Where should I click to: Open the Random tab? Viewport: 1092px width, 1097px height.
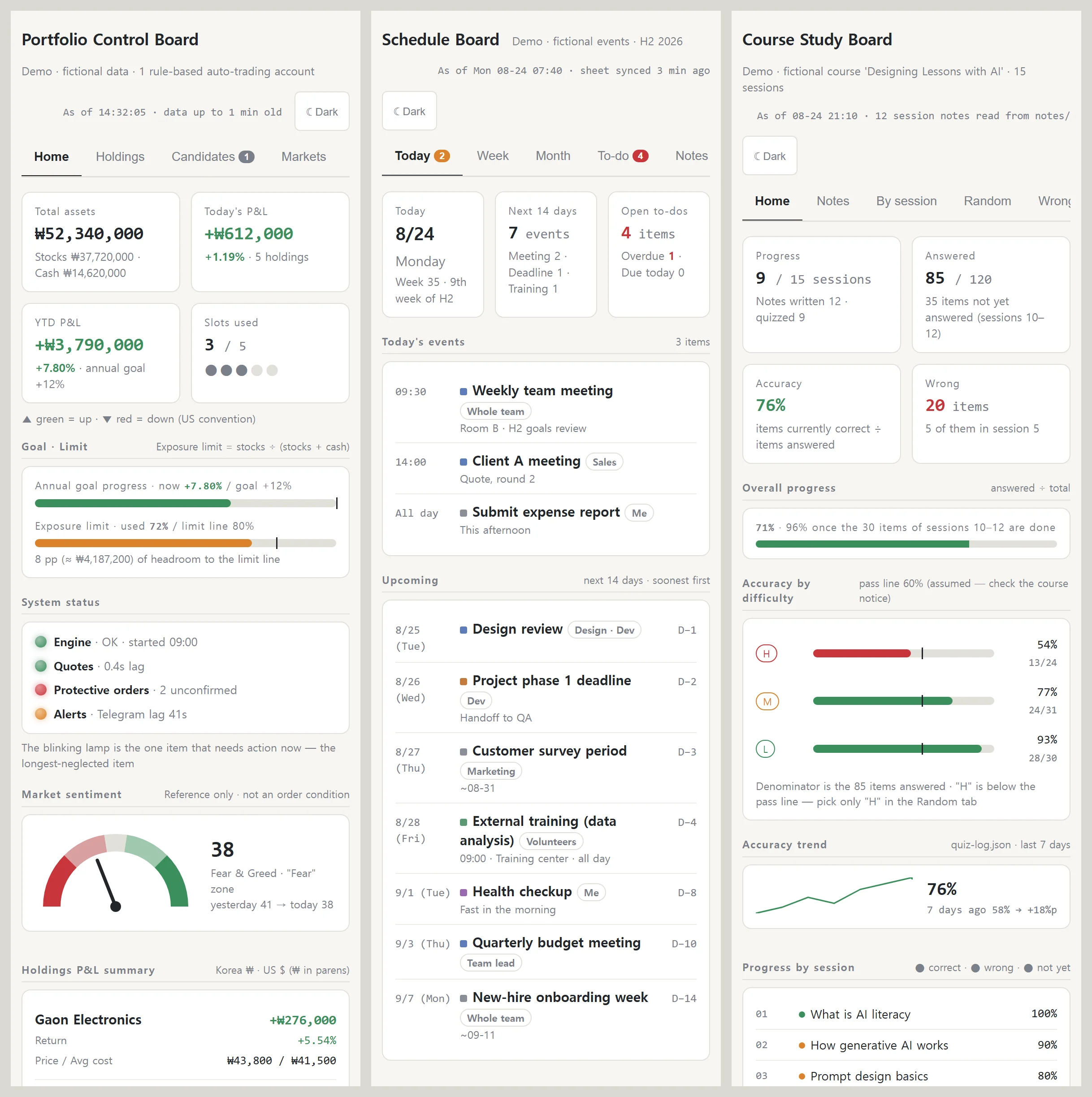coord(987,201)
